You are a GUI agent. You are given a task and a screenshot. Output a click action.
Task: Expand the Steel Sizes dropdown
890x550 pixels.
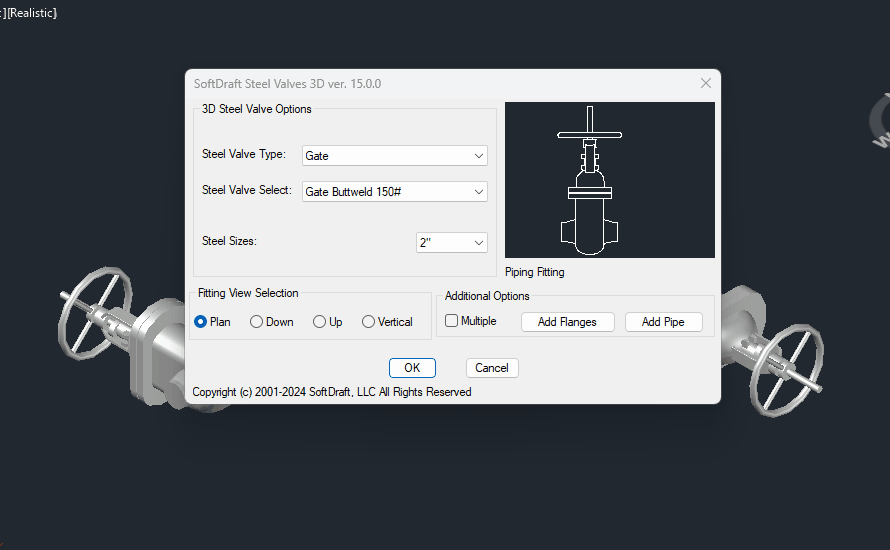click(x=452, y=242)
